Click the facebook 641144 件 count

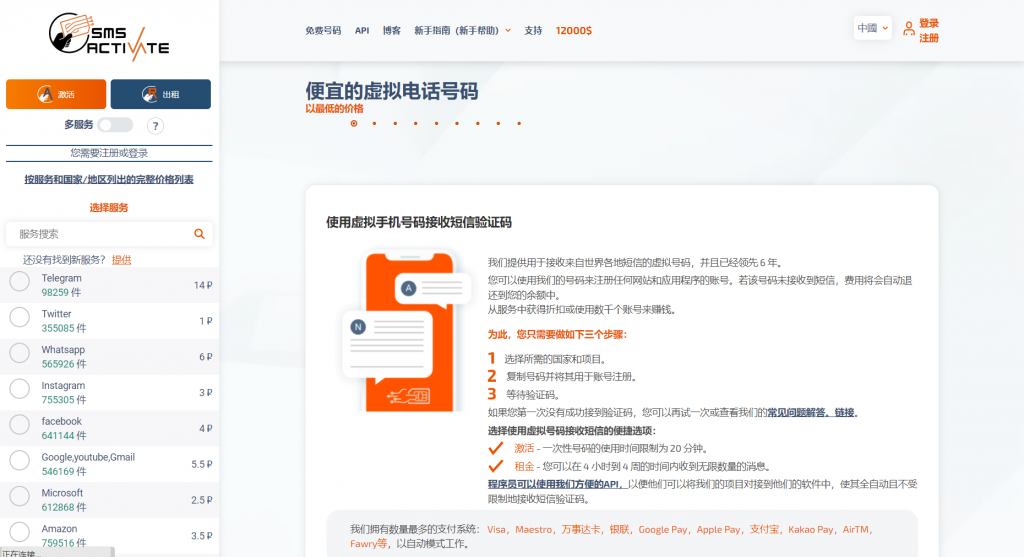pyautogui.click(x=63, y=436)
